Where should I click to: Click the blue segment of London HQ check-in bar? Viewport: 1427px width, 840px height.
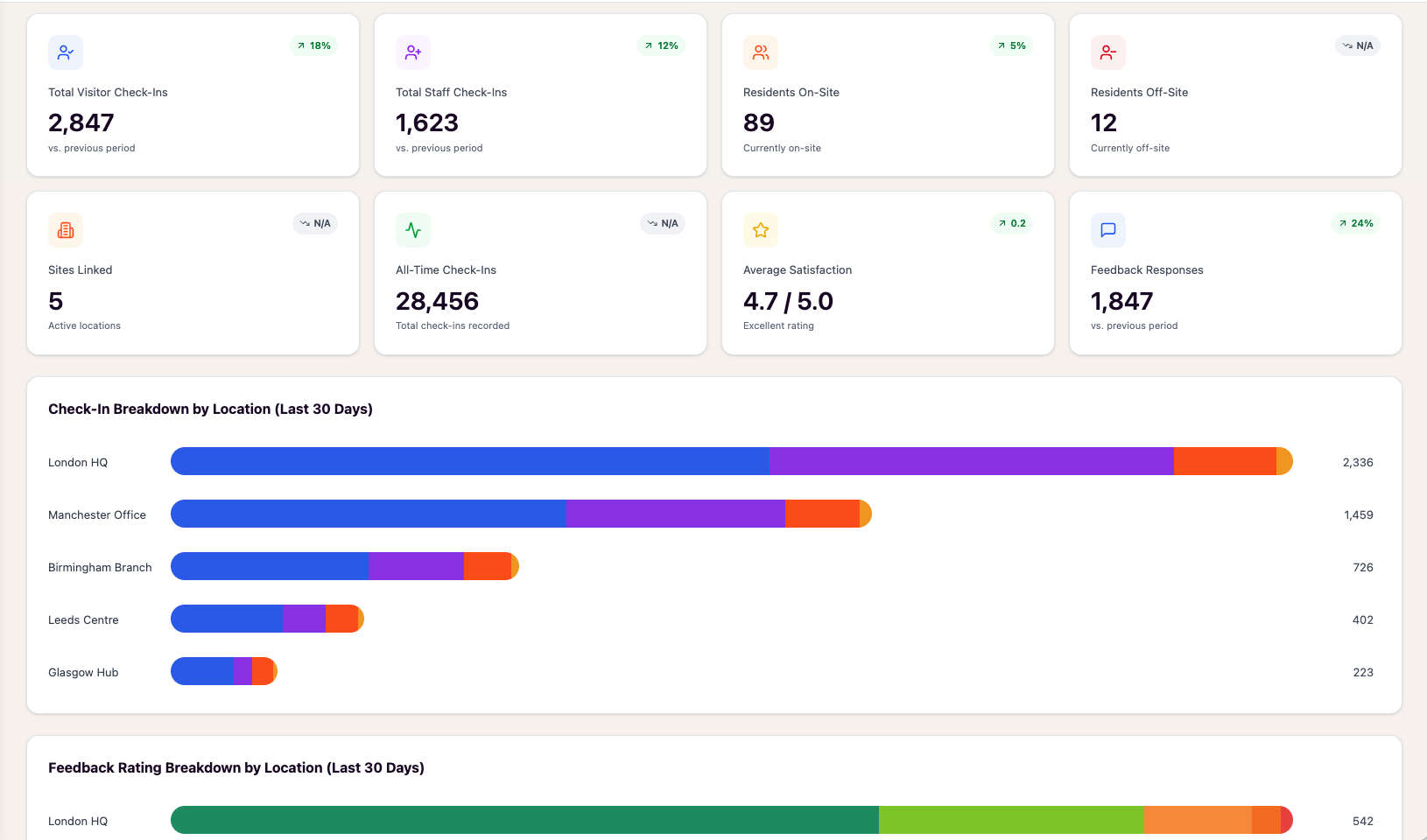[470, 461]
